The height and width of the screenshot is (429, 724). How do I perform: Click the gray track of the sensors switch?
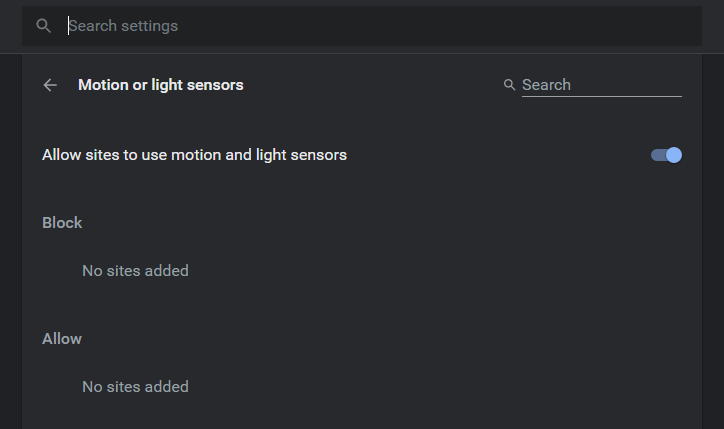657,155
